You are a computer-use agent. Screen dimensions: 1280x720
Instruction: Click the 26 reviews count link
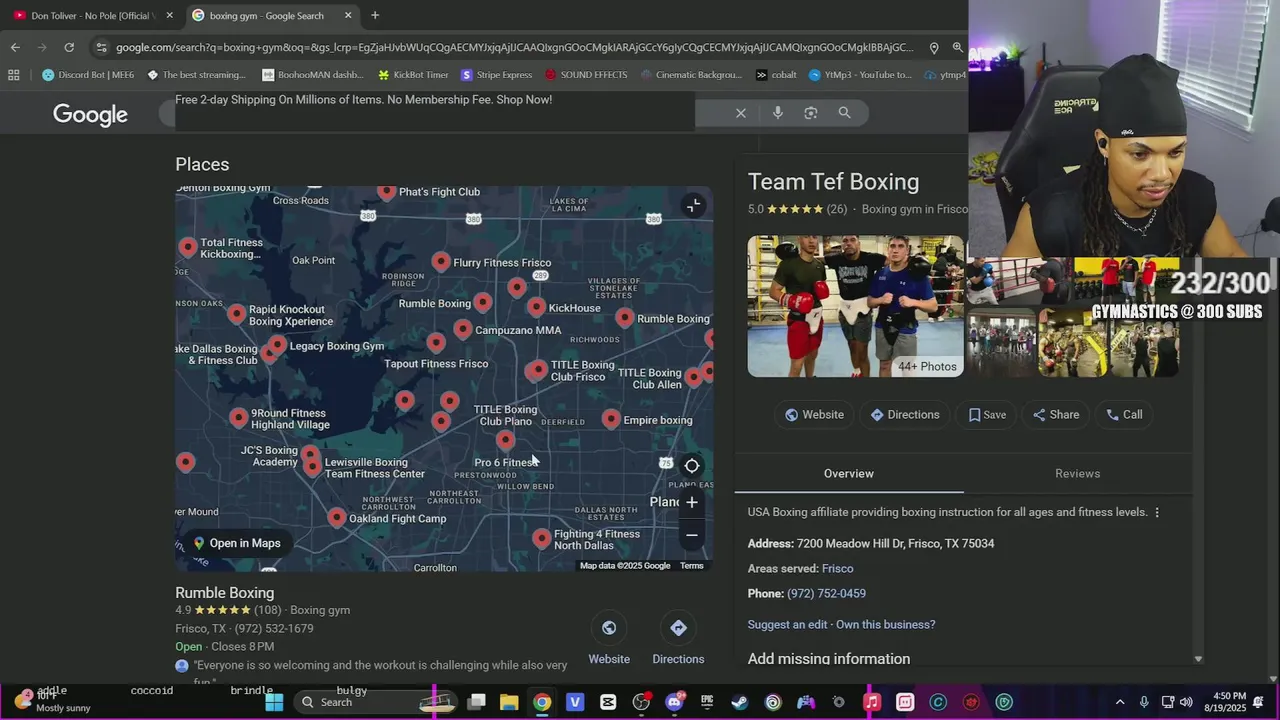point(837,210)
